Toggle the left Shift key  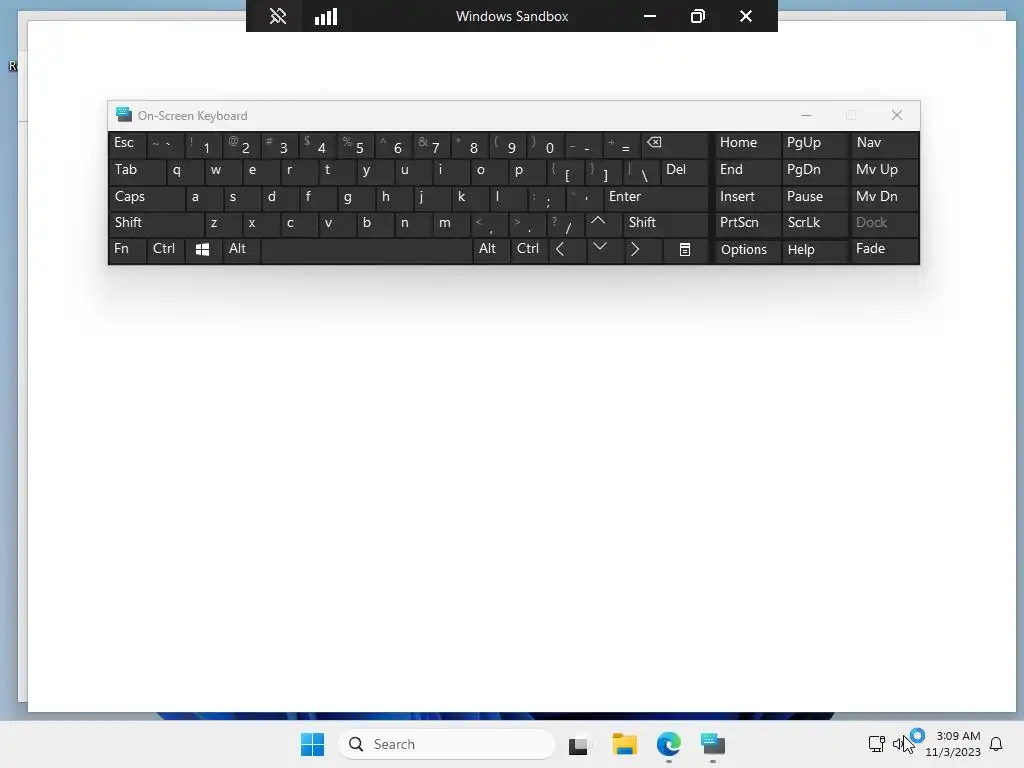156,223
